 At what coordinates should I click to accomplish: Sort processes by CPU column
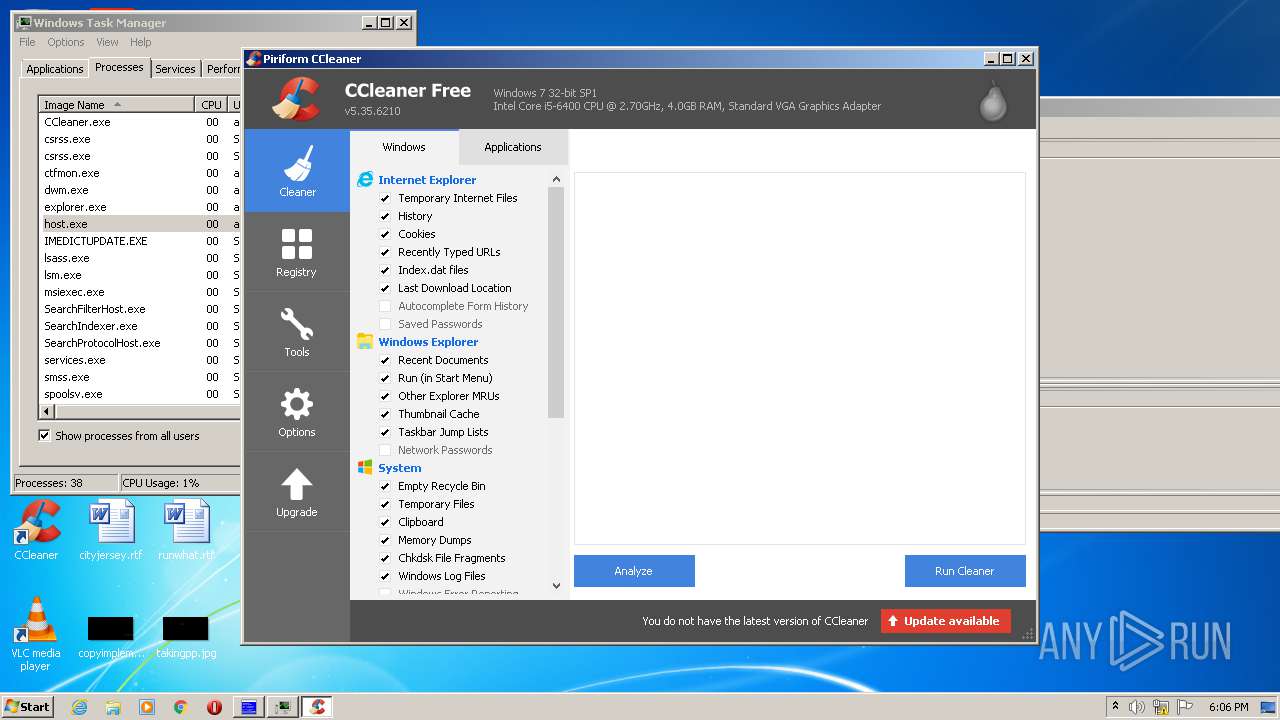(211, 105)
